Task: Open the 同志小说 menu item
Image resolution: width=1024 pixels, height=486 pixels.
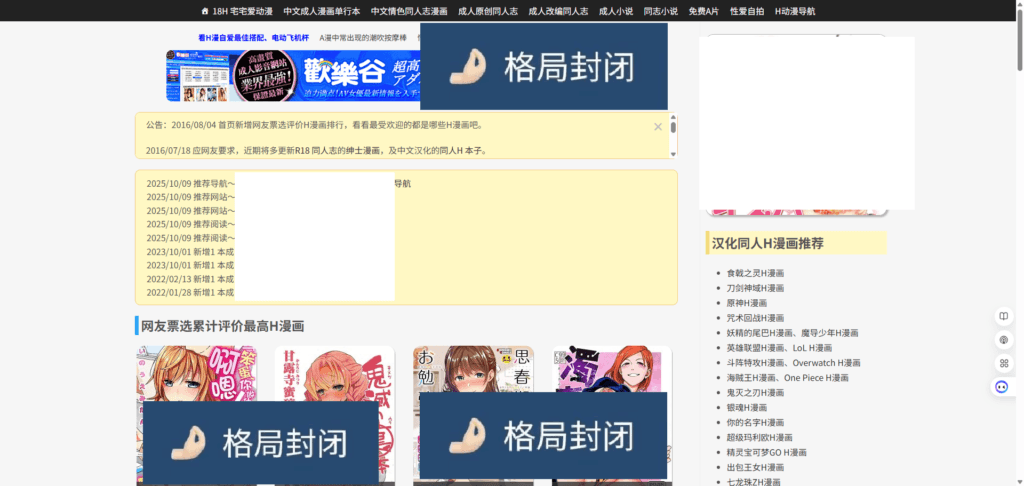Action: pos(660,11)
